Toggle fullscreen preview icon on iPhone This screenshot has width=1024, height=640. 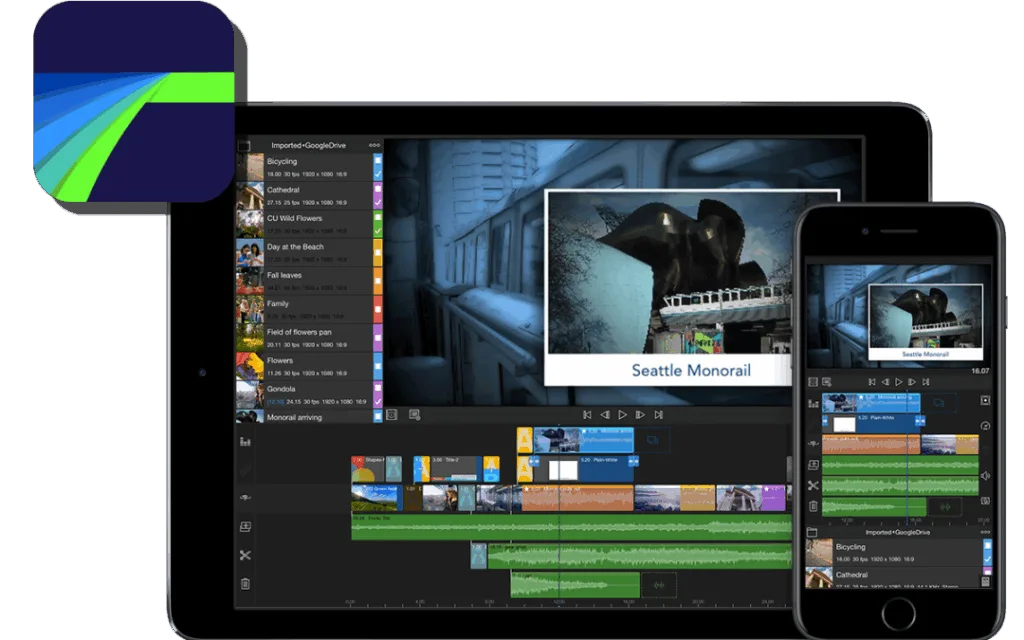[x=813, y=382]
